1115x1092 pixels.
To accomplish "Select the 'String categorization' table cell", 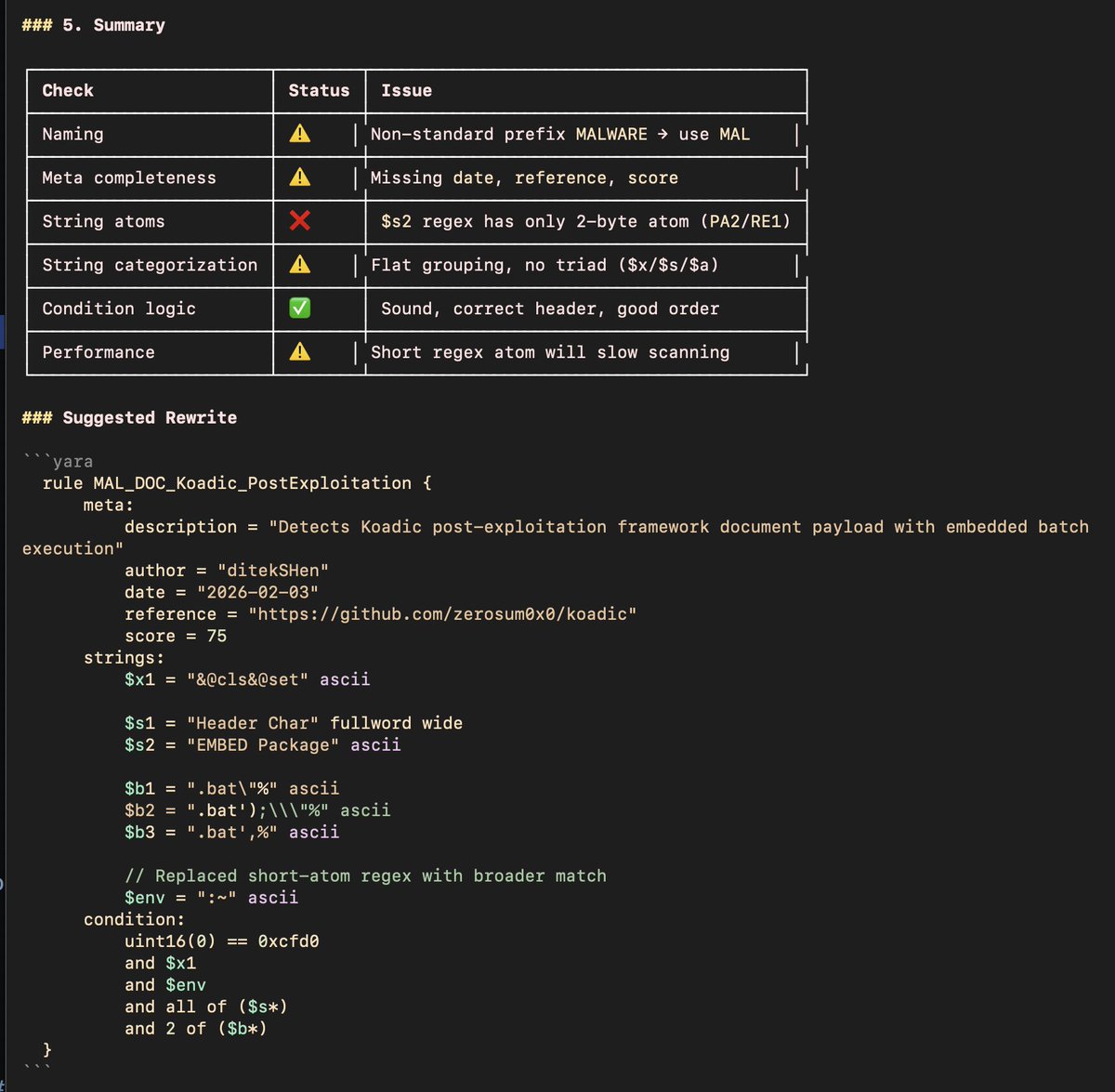I will click(150, 265).
